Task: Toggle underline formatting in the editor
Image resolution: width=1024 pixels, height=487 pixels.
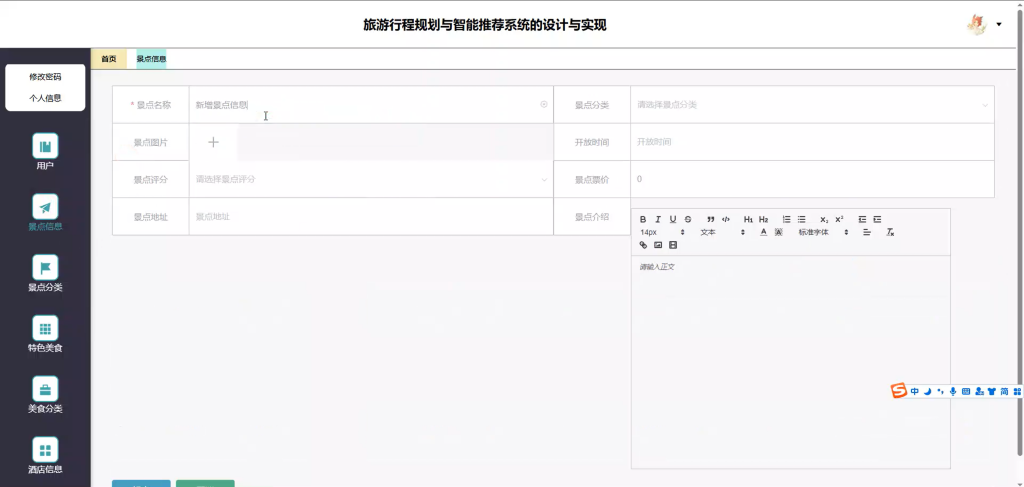Action: click(x=673, y=219)
